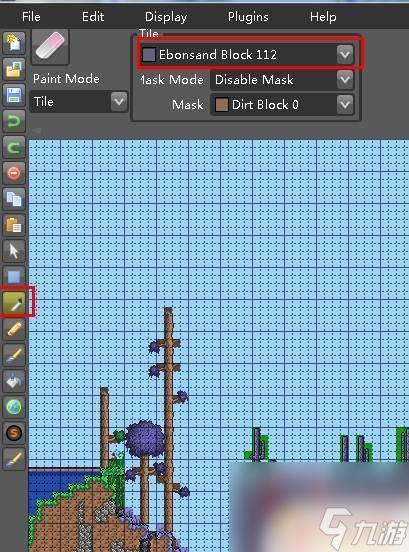The height and width of the screenshot is (552, 409).
Task: Click the Dirt Block brown color swatch
Action: click(221, 105)
